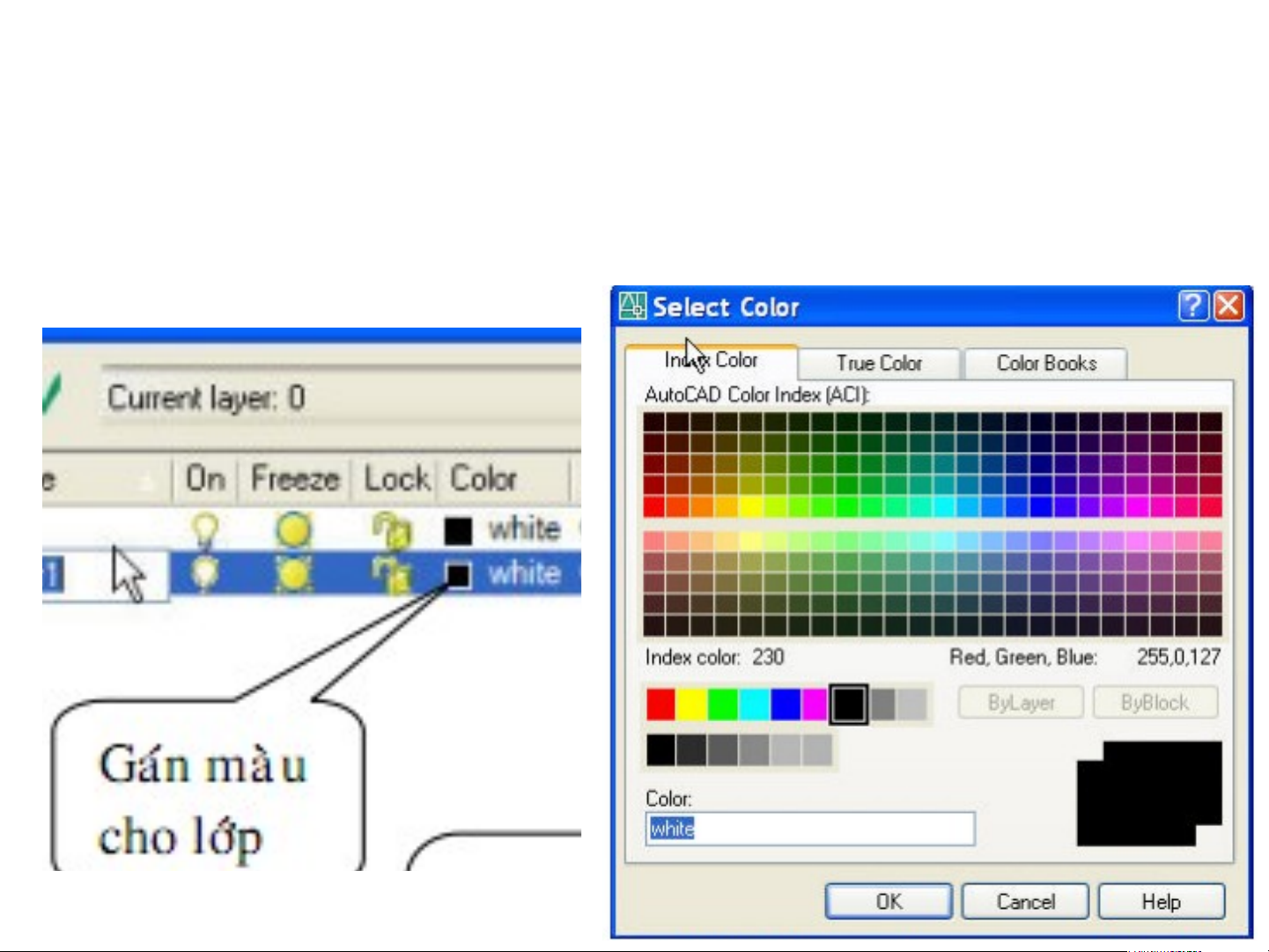This screenshot has height=952, width=1269.
Task: Select the cyan standard color swatch
Action: [754, 705]
